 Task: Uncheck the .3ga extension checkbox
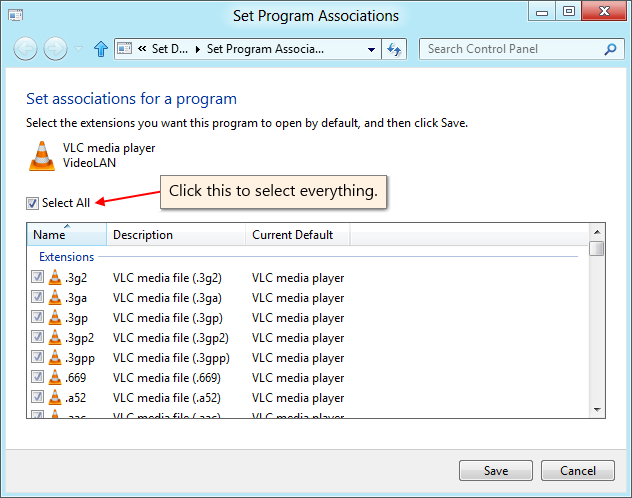point(37,298)
